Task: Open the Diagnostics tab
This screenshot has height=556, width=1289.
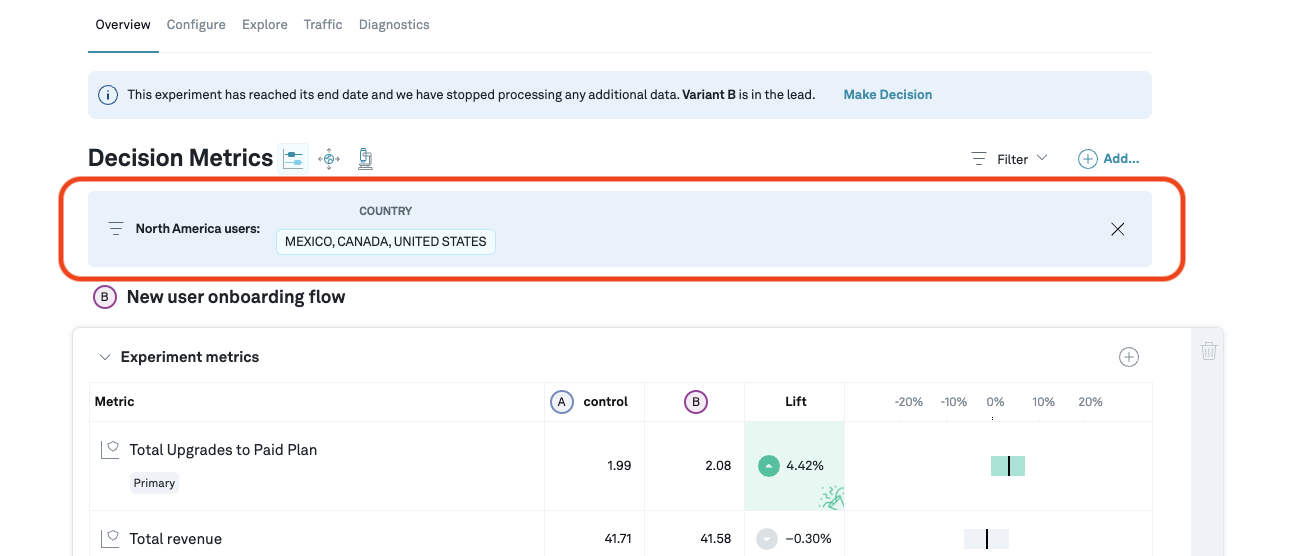Action: point(394,25)
